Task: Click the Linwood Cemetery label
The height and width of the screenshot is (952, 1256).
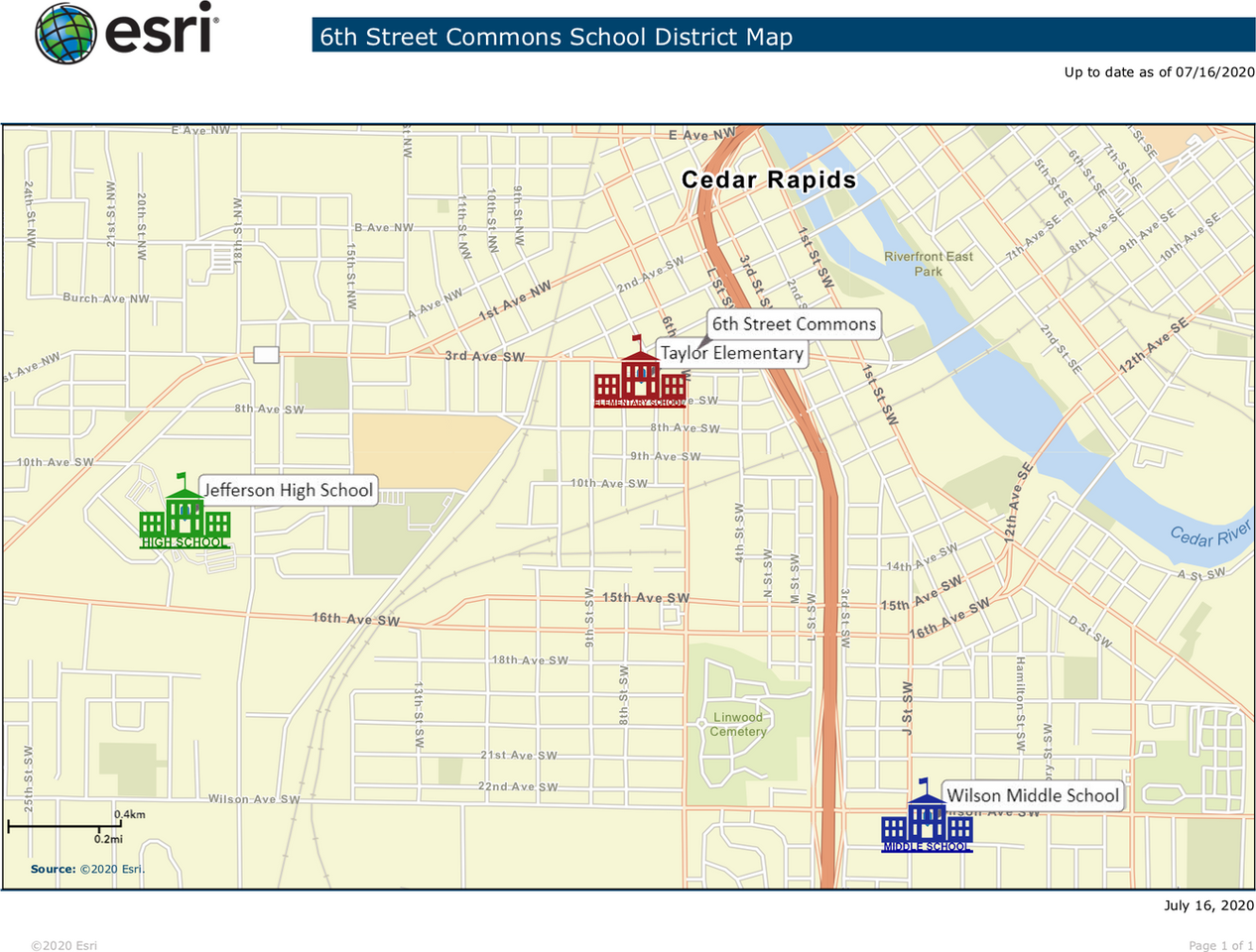Action: [738, 725]
